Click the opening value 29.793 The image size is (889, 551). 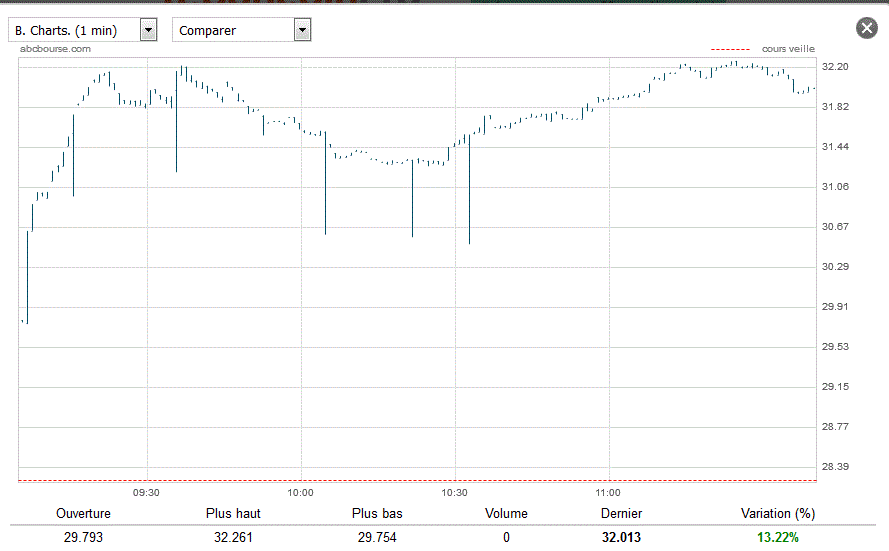click(83, 537)
